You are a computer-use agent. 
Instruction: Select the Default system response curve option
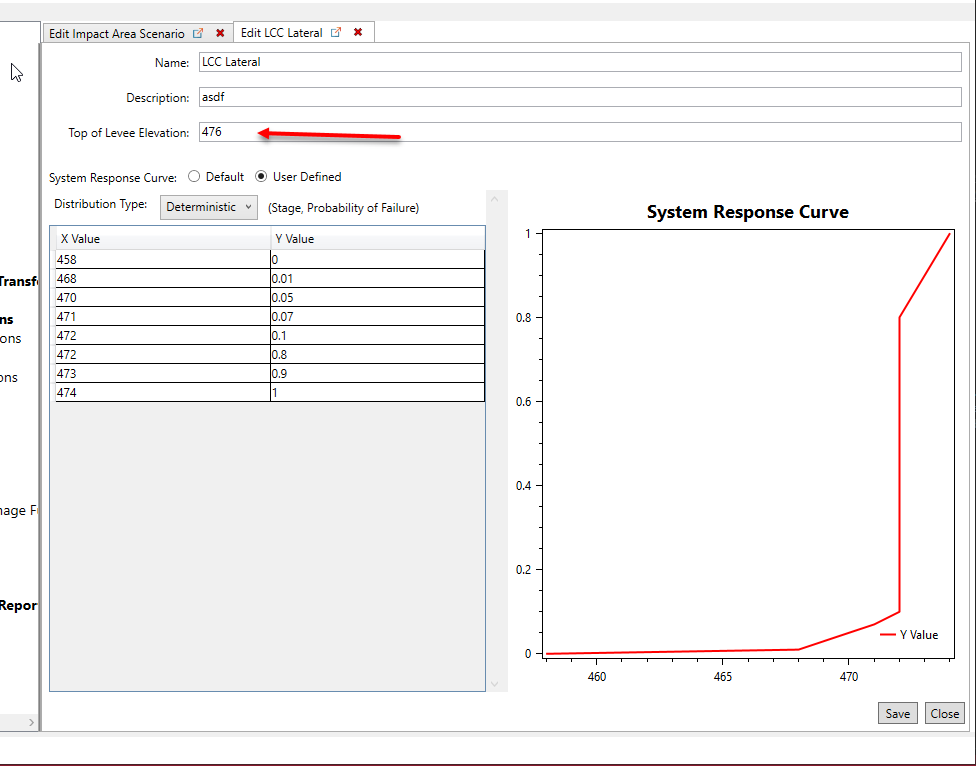click(193, 176)
